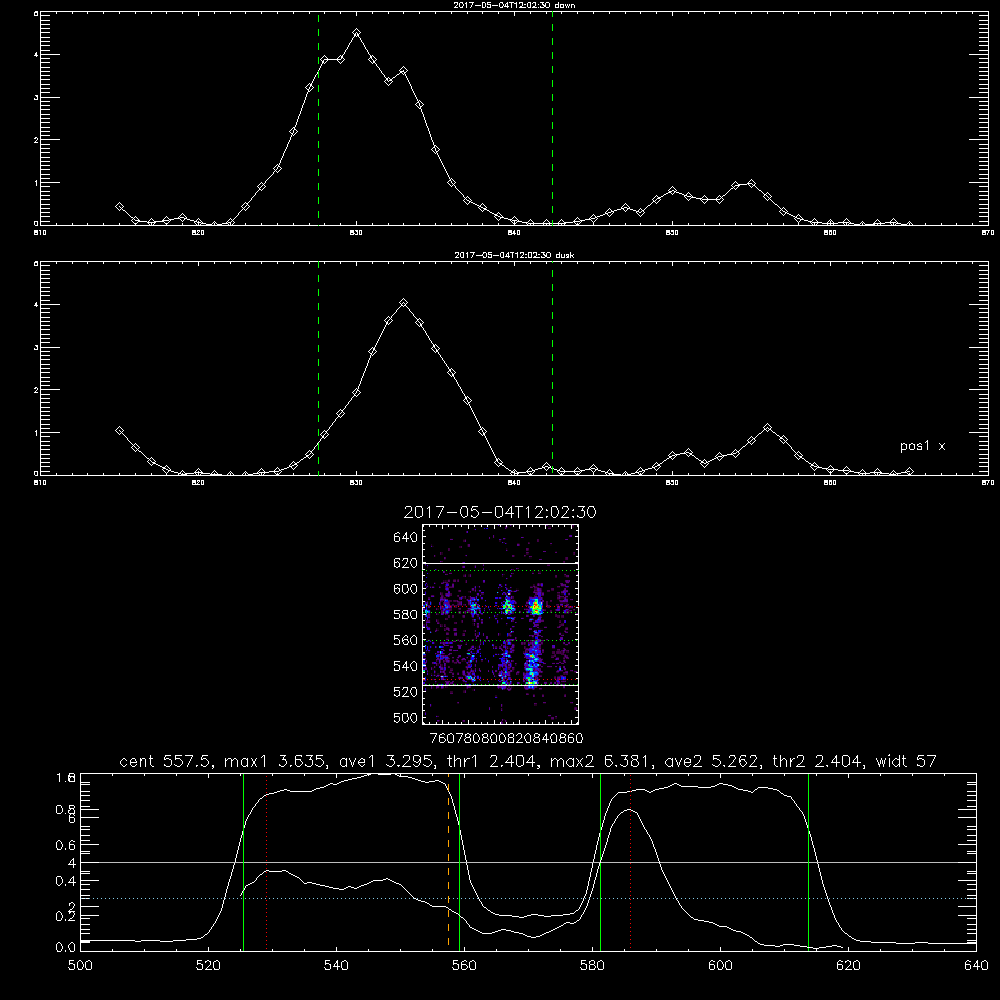This screenshot has width=1000, height=1000.
Task: Select the leftmost solid green vertical line in bottom plot
Action: pyautogui.click(x=243, y=862)
